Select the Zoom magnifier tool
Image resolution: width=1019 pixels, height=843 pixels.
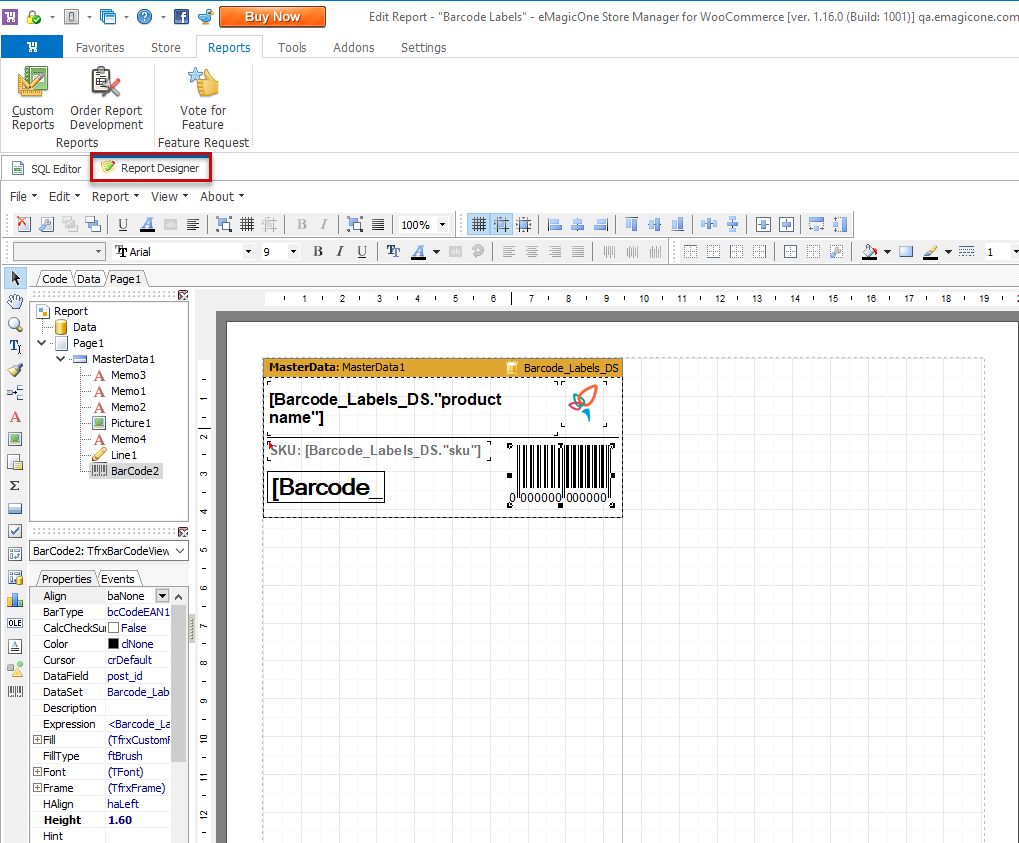coord(15,324)
